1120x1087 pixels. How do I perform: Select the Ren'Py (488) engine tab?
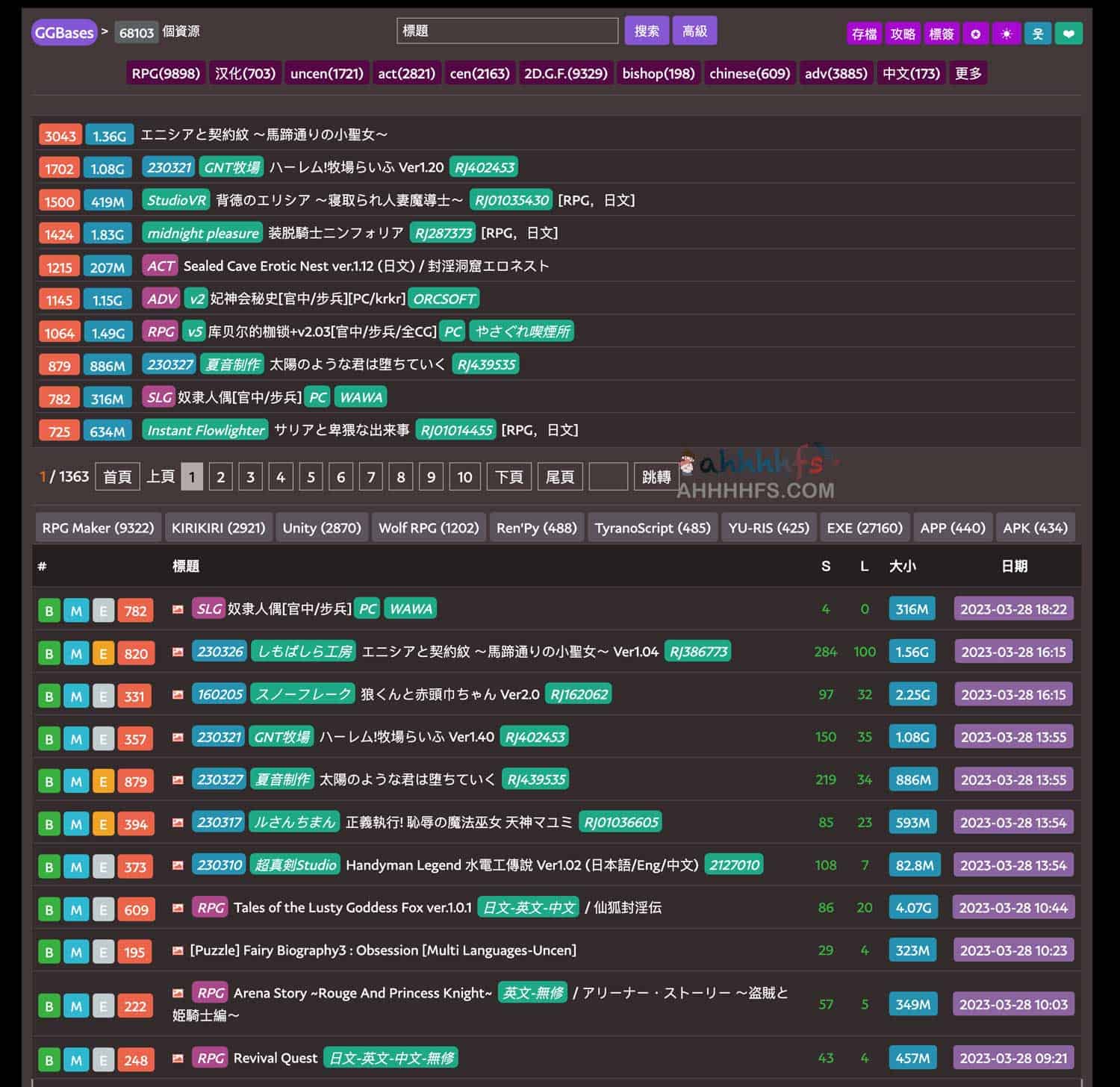pos(537,528)
